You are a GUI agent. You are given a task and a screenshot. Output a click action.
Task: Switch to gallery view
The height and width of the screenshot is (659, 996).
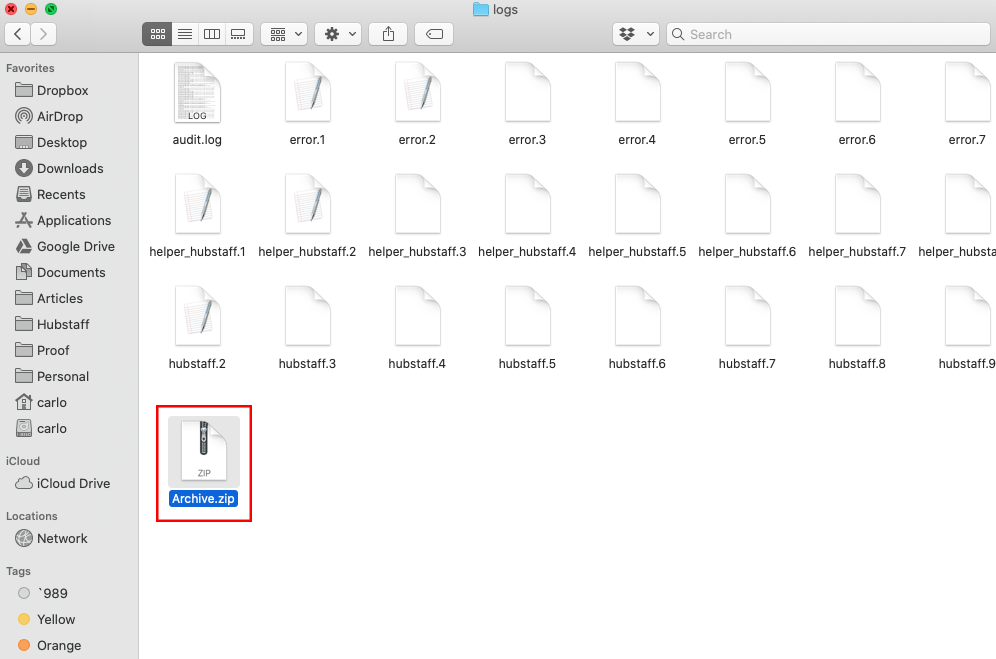pos(238,34)
